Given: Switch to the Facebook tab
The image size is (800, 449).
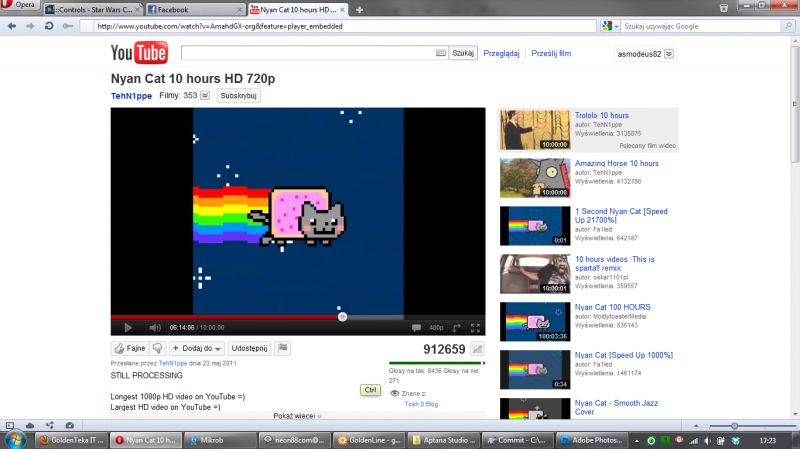Looking at the screenshot, I should pos(194,10).
